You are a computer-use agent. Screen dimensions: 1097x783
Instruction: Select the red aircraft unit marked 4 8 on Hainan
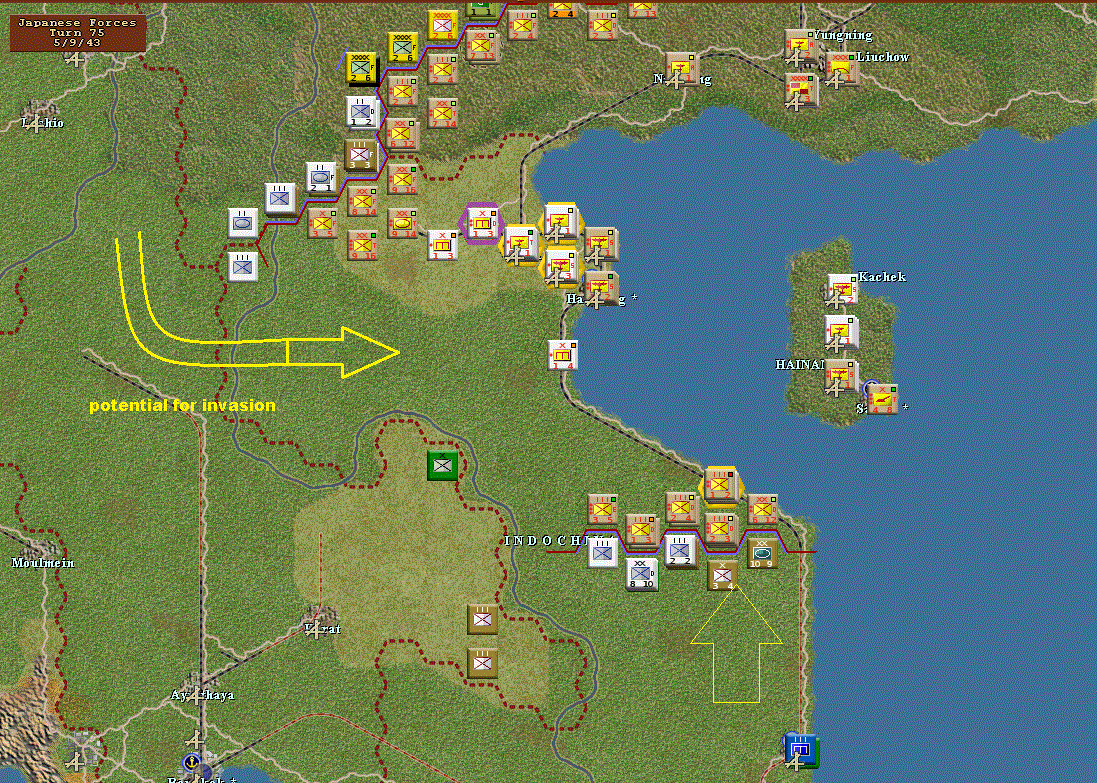[x=882, y=399]
